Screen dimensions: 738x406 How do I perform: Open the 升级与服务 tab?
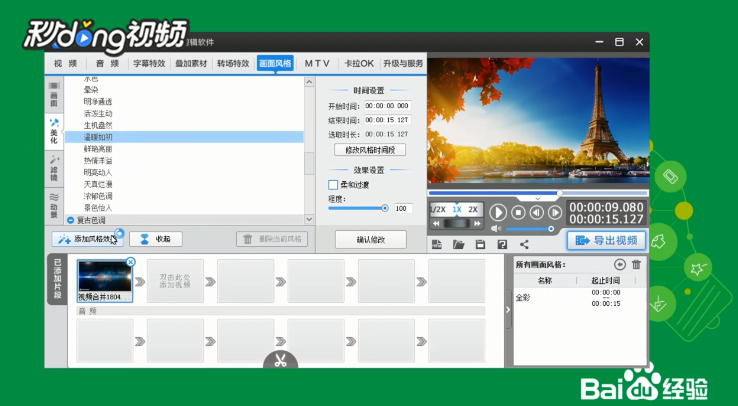(x=403, y=64)
